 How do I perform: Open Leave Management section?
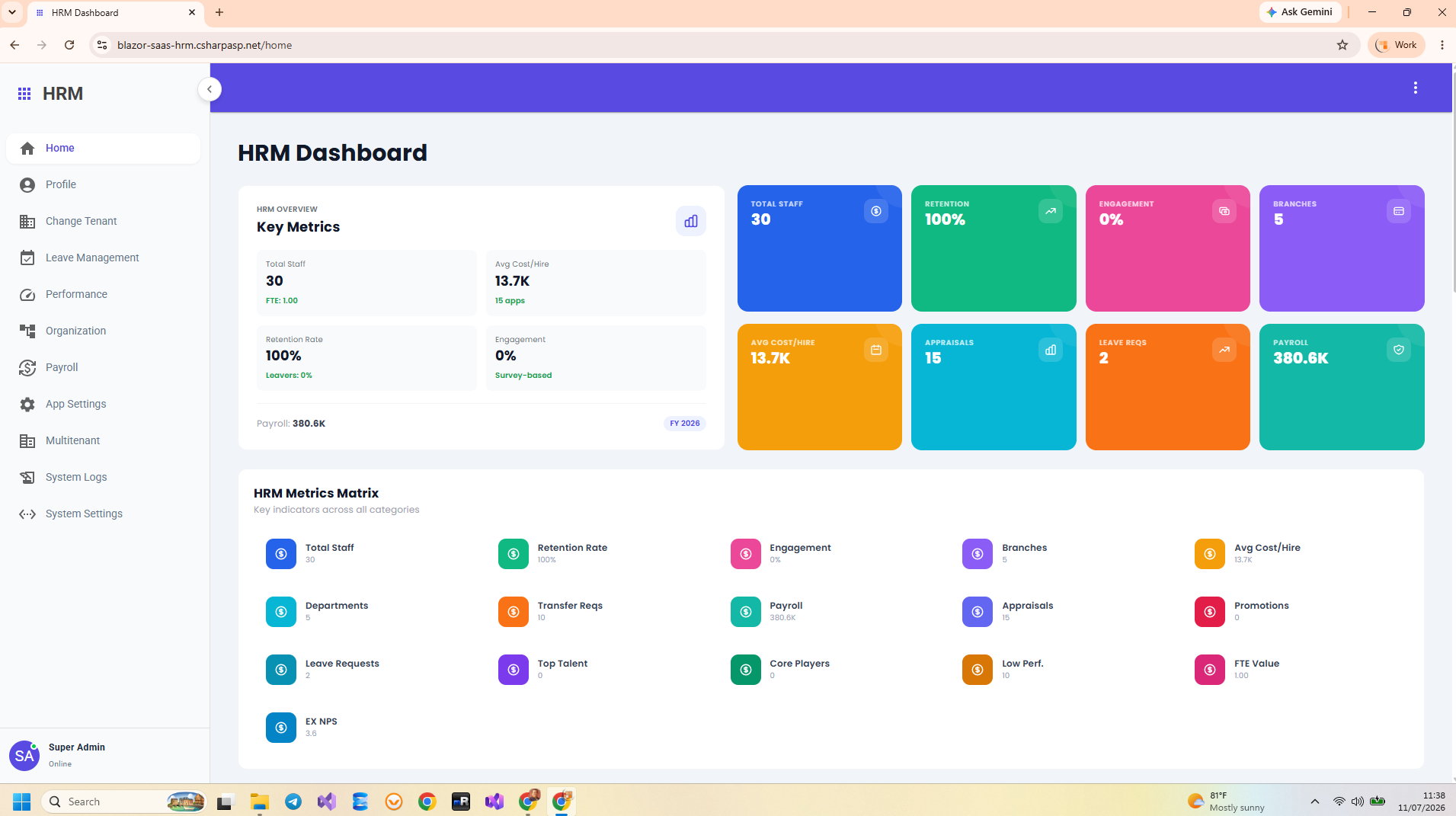tap(103, 258)
